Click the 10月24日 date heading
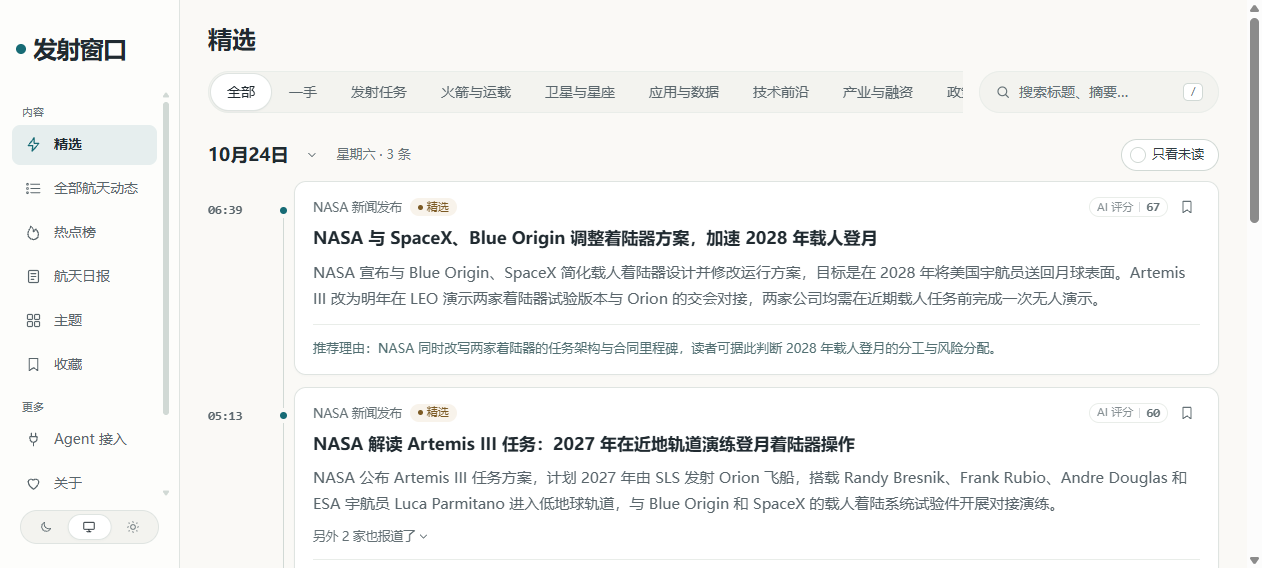Viewport: 1262px width, 568px height. [248, 155]
